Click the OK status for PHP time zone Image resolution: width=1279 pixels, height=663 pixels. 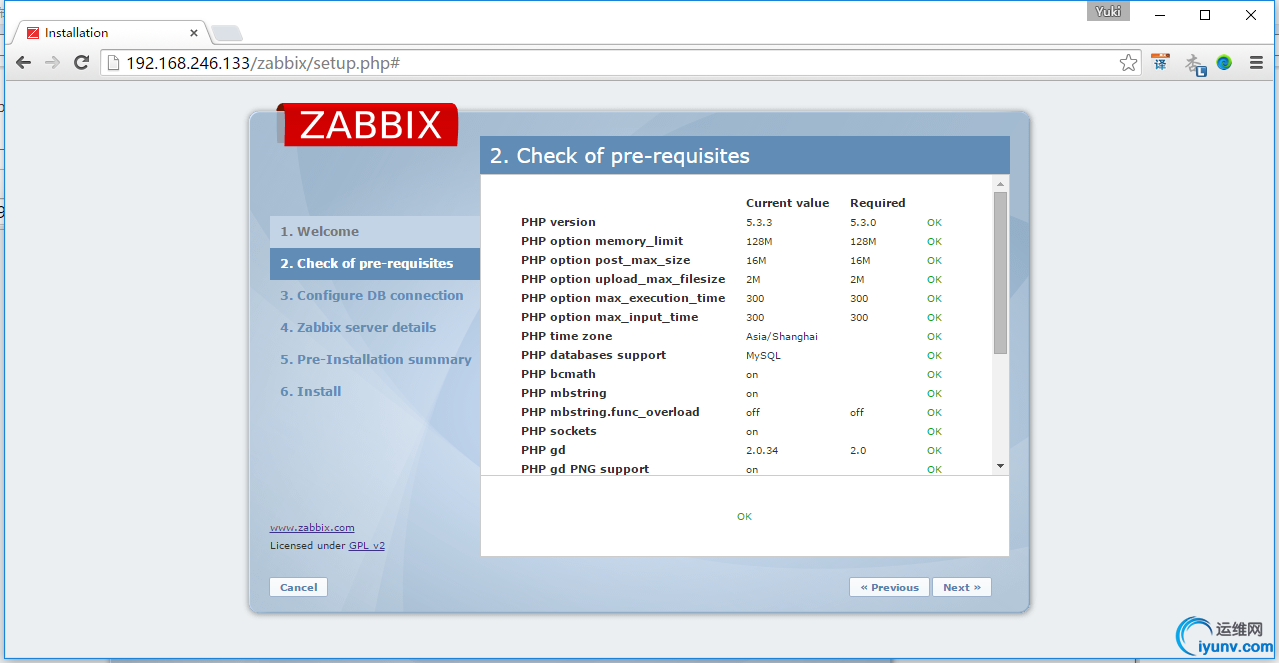point(934,337)
